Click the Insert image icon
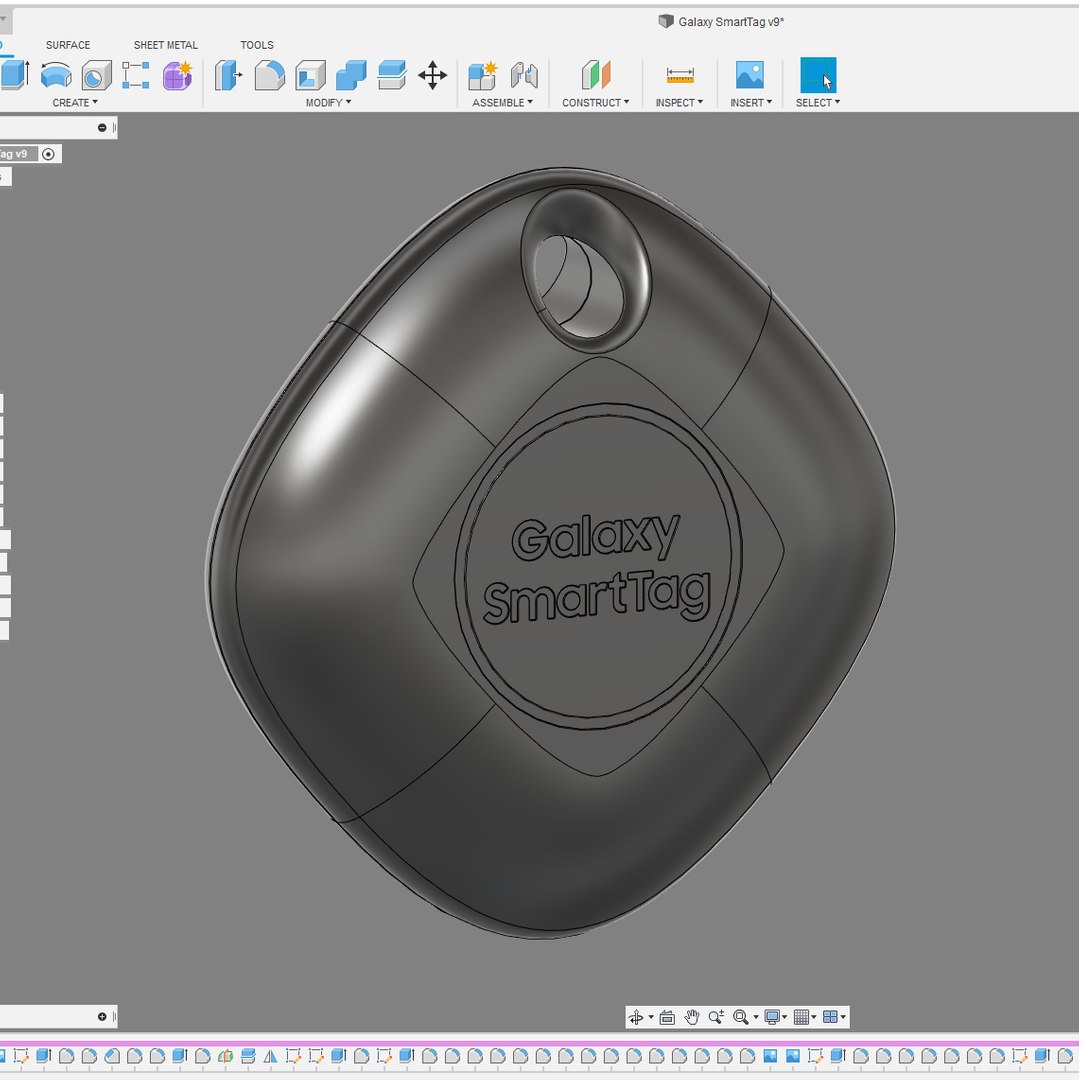This screenshot has height=1080, width=1079. coord(750,74)
